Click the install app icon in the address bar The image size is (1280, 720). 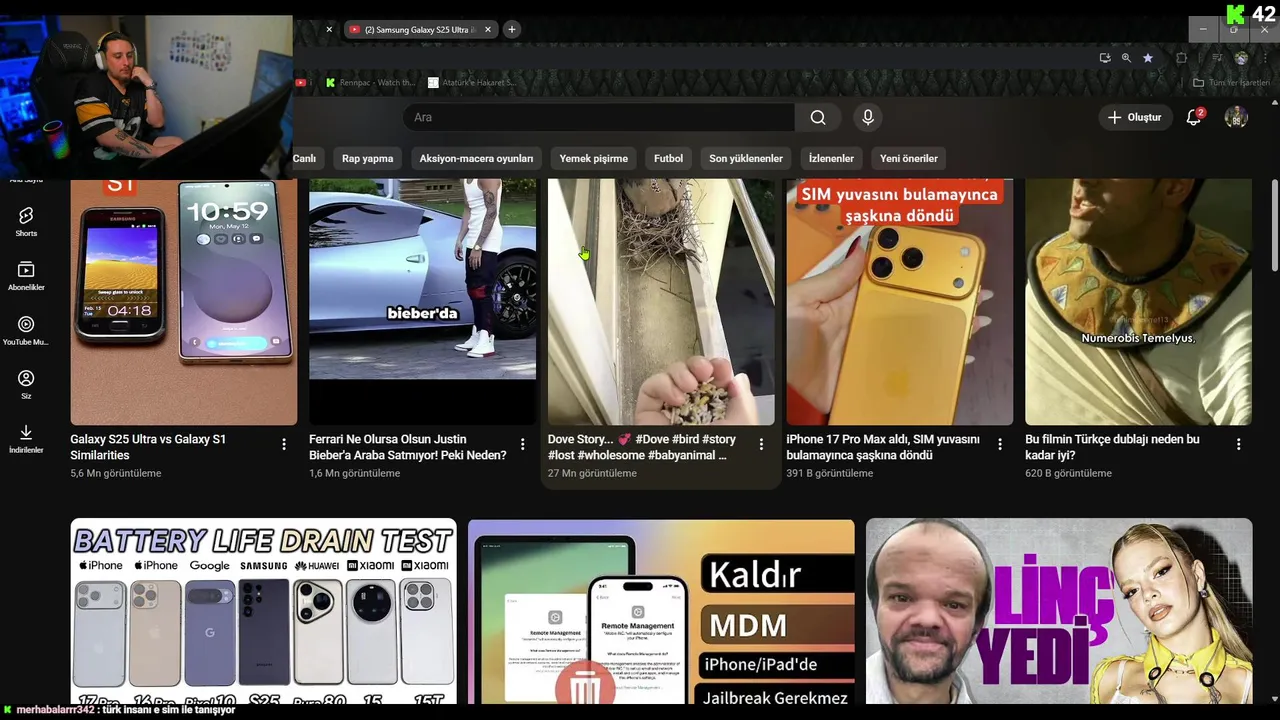(x=1105, y=58)
